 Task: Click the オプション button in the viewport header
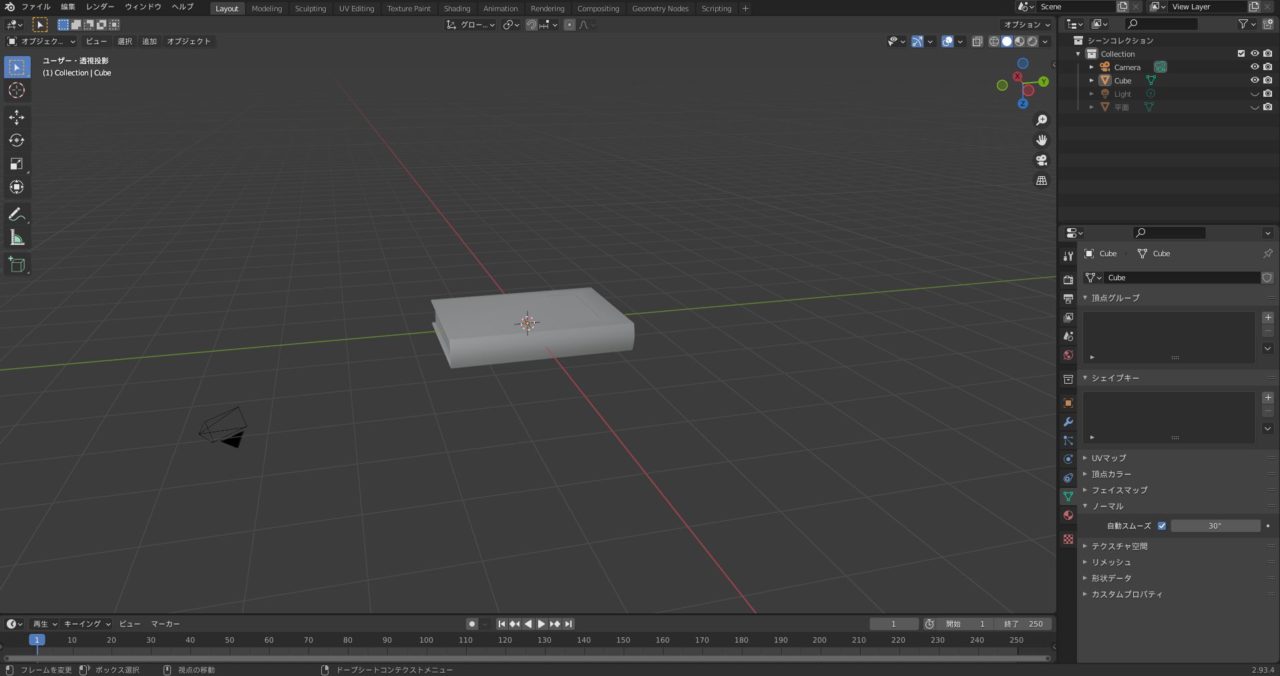[x=1026, y=24]
